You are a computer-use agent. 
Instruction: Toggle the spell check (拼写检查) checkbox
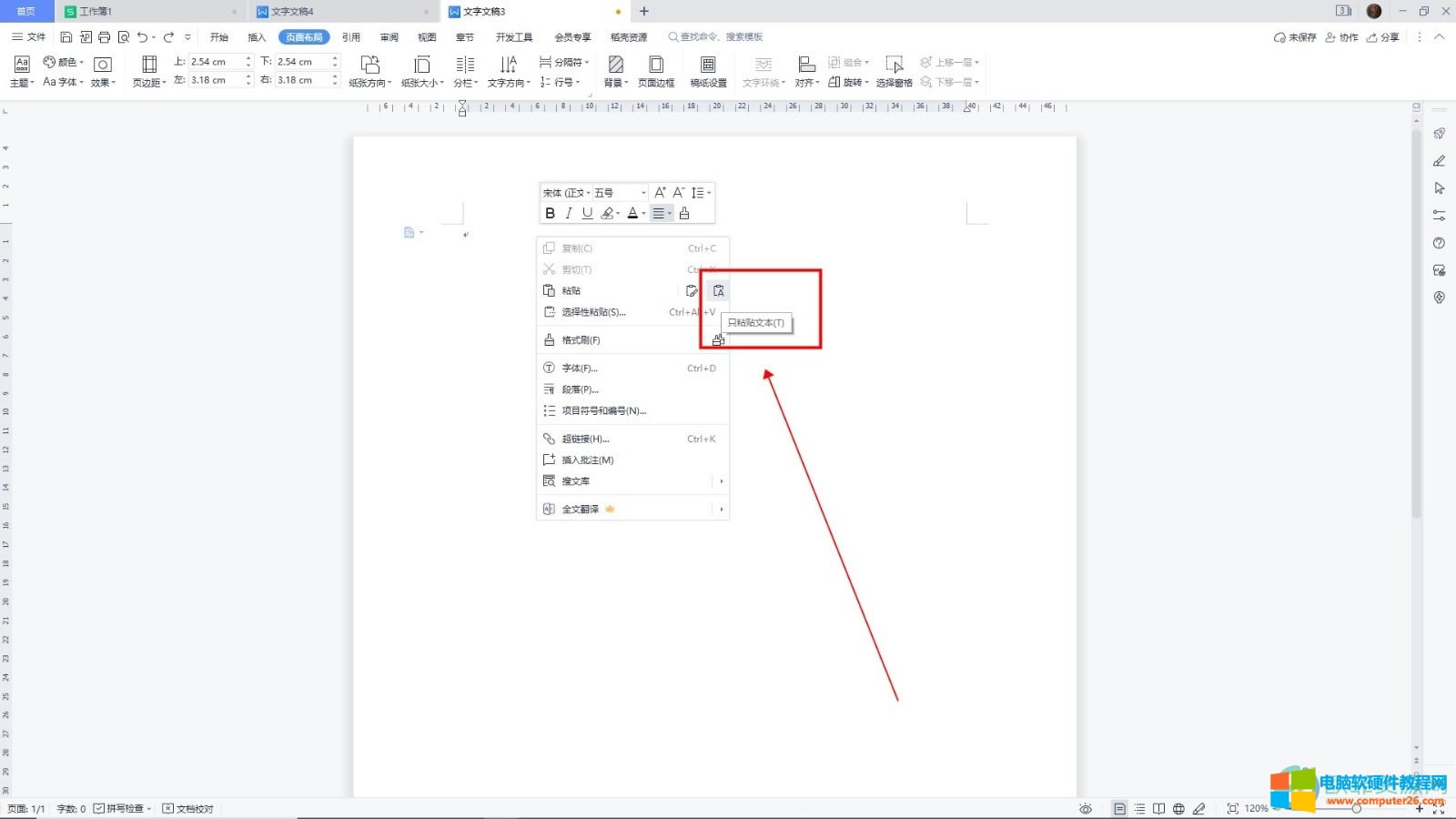click(99, 808)
